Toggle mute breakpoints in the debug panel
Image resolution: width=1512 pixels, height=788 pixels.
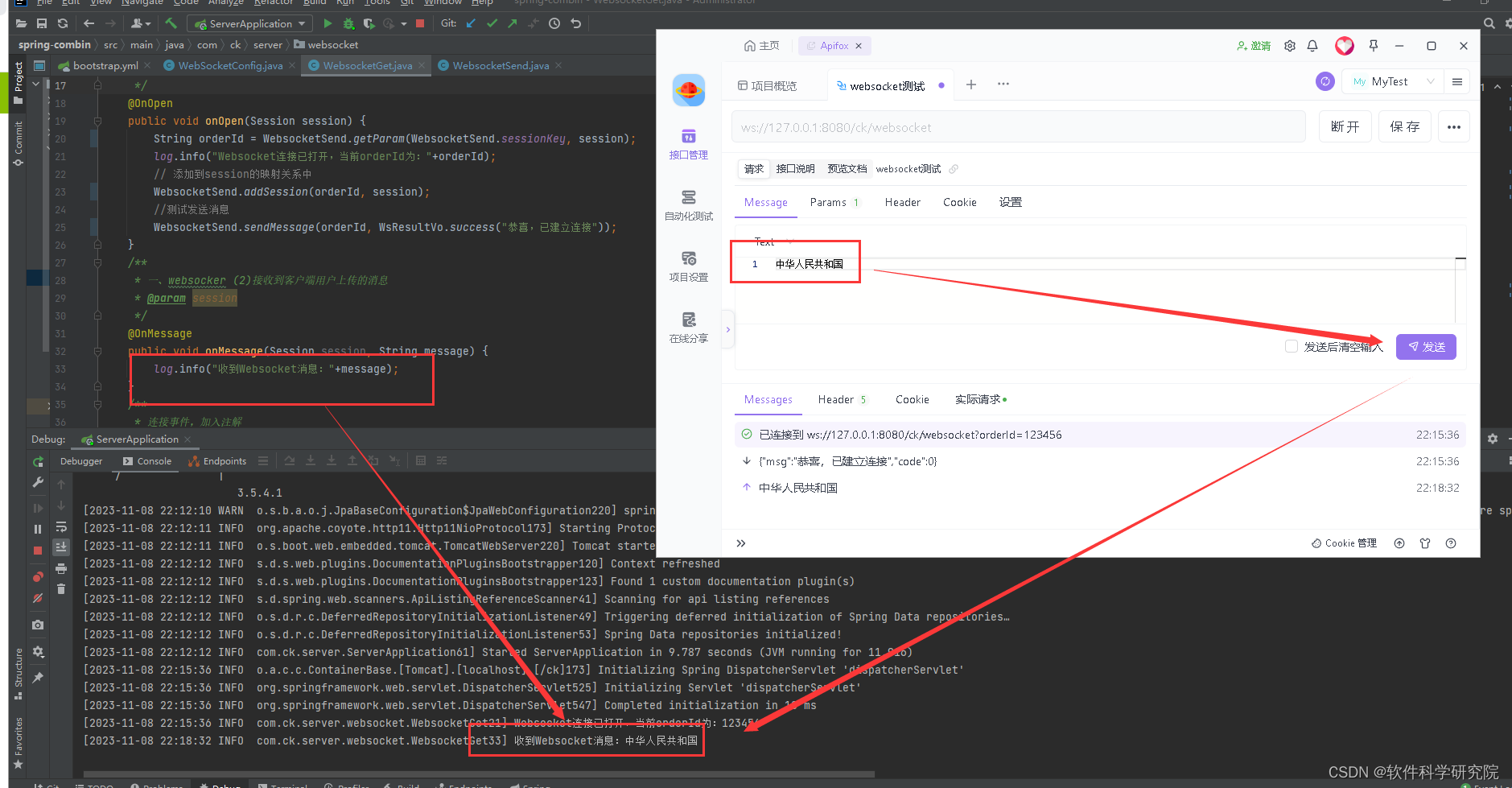pyautogui.click(x=37, y=599)
